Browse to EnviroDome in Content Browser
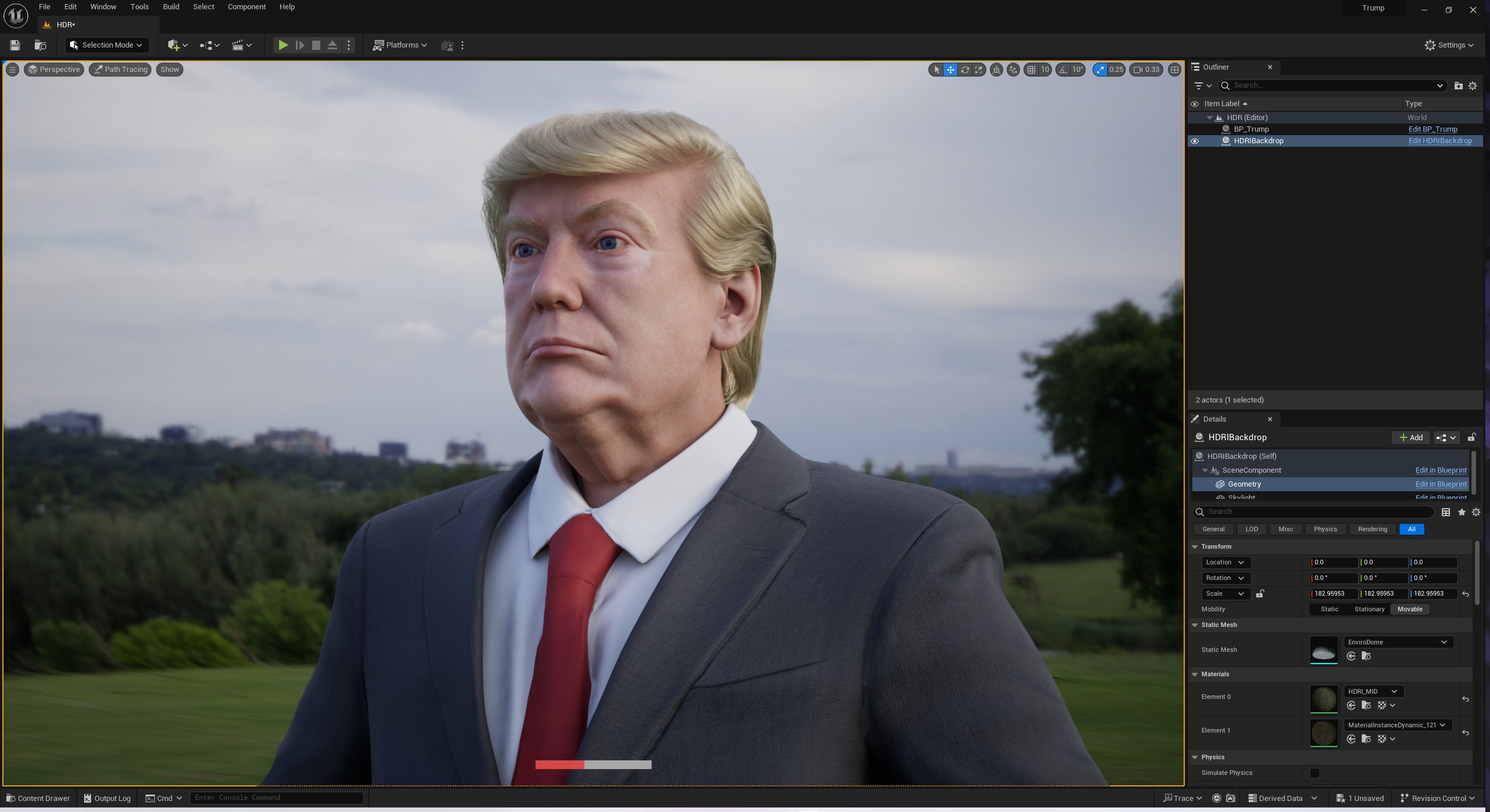 1366,656
